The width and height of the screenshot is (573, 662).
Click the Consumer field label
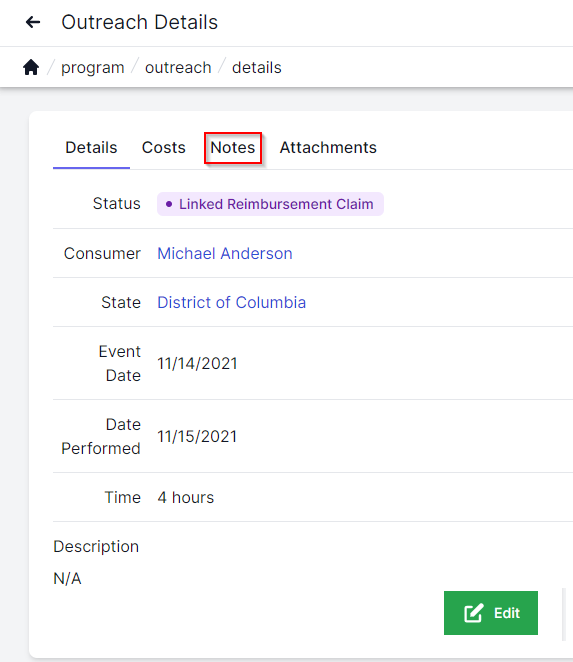pos(102,253)
